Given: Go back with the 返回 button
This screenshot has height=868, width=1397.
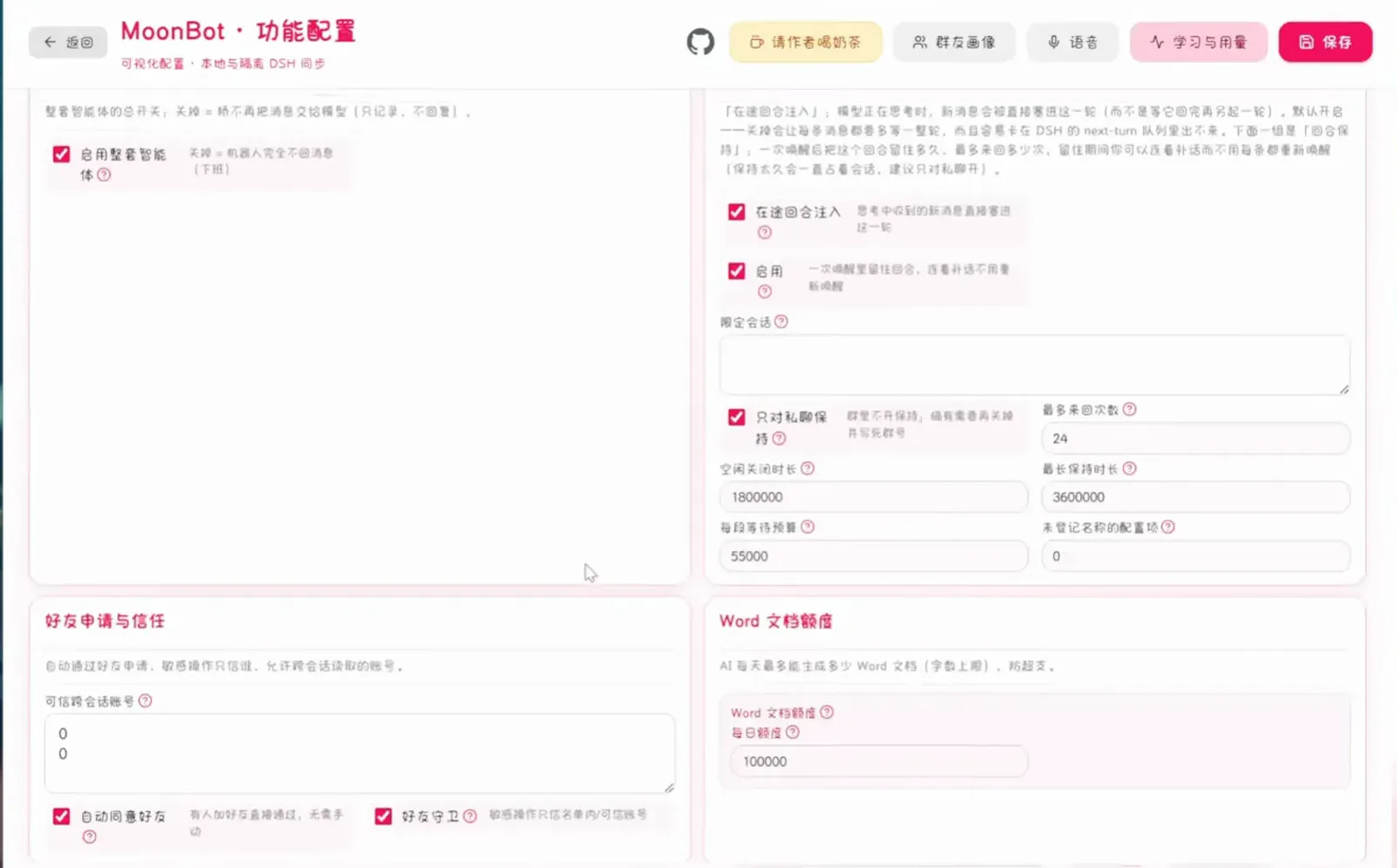Looking at the screenshot, I should click(x=68, y=42).
